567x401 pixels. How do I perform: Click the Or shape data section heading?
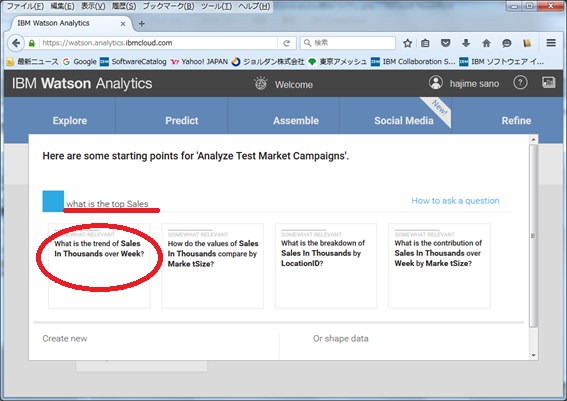[x=341, y=339]
